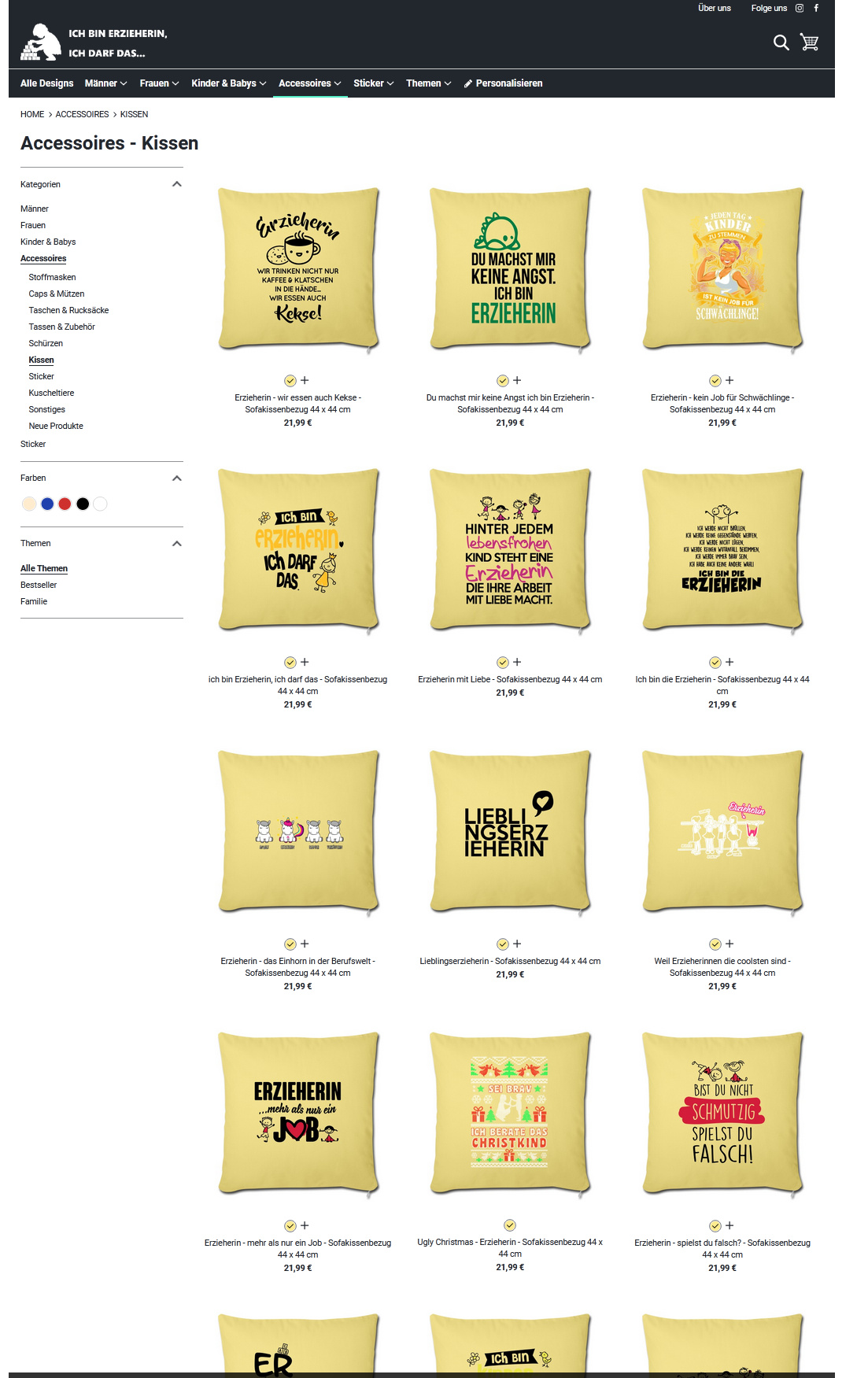Click the pencil Personalisieren item

coord(503,83)
